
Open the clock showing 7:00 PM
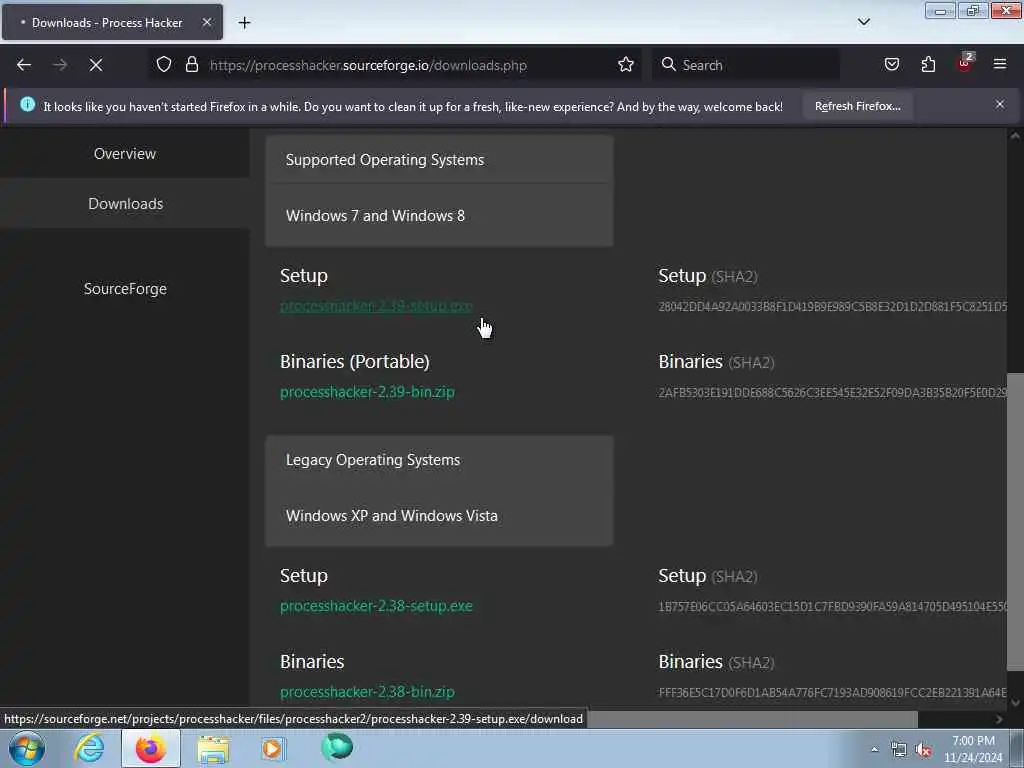pyautogui.click(x=973, y=749)
